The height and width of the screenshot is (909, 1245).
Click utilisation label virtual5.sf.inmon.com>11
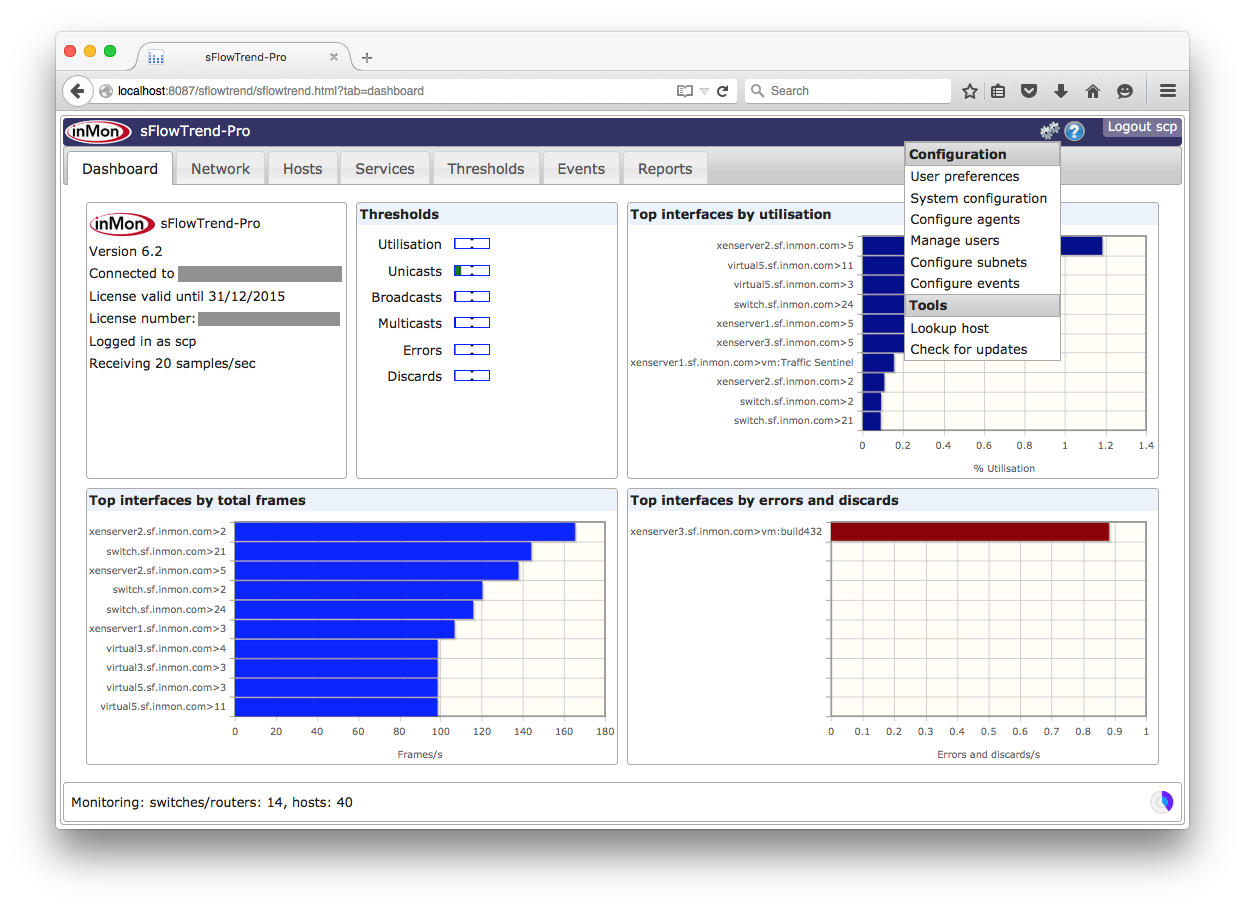(791, 265)
